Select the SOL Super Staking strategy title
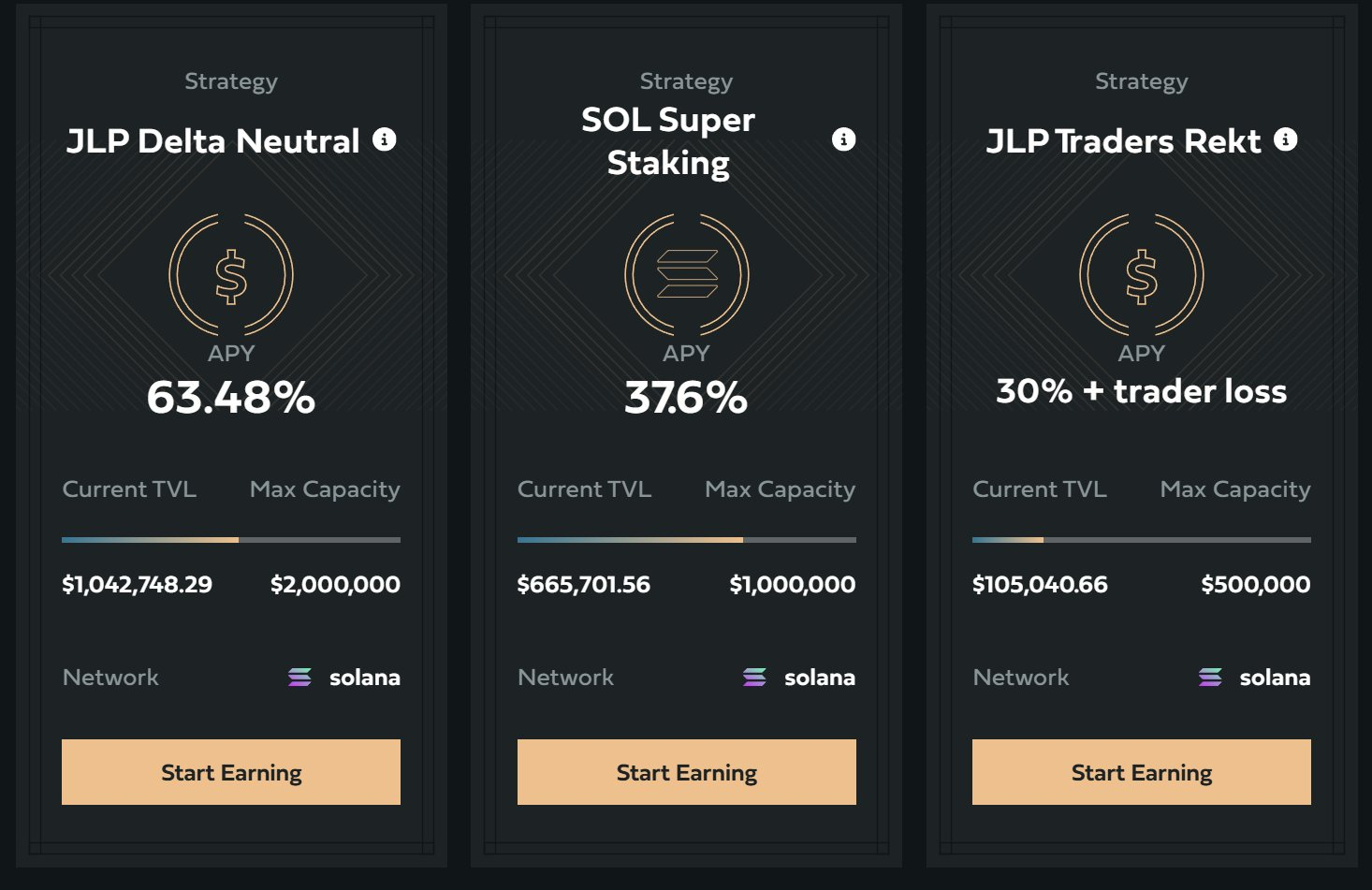The width and height of the screenshot is (1372, 890). click(x=668, y=141)
